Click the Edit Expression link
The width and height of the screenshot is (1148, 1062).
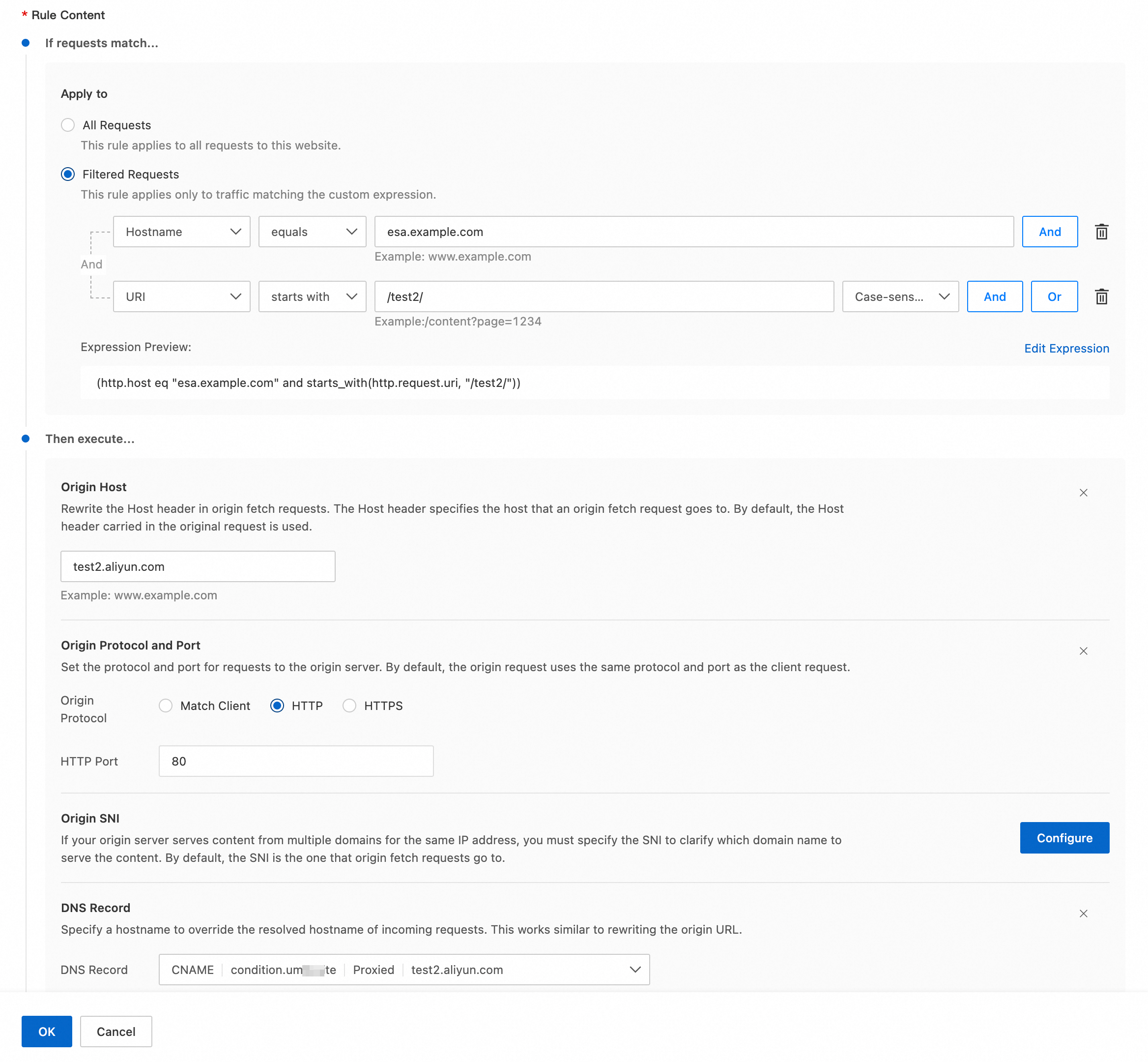1066,348
